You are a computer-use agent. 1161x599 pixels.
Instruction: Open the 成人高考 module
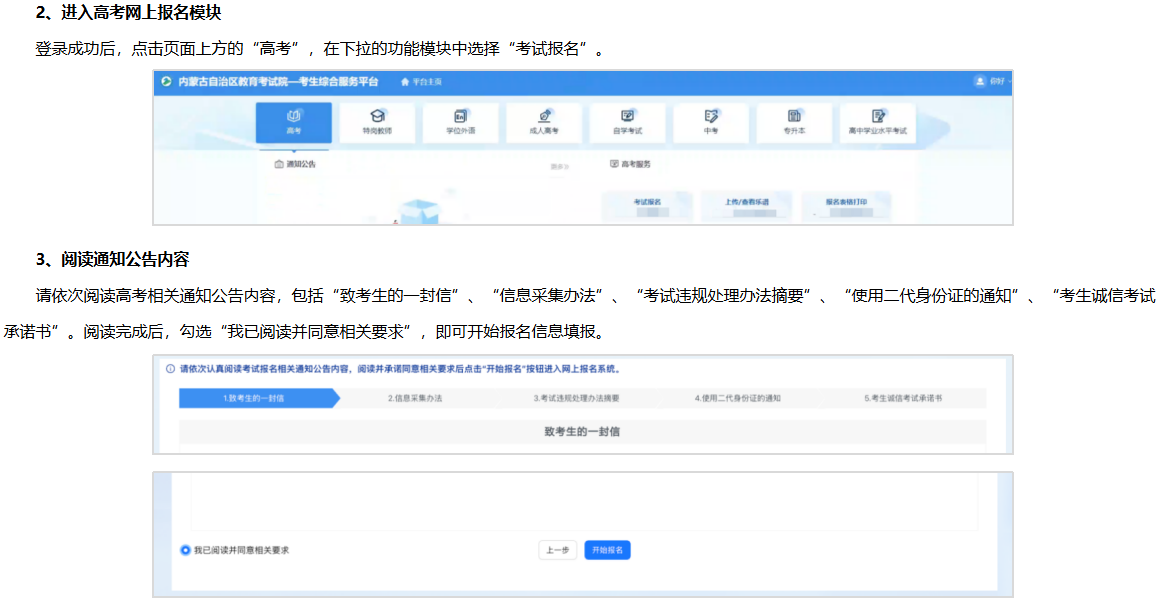pos(544,122)
